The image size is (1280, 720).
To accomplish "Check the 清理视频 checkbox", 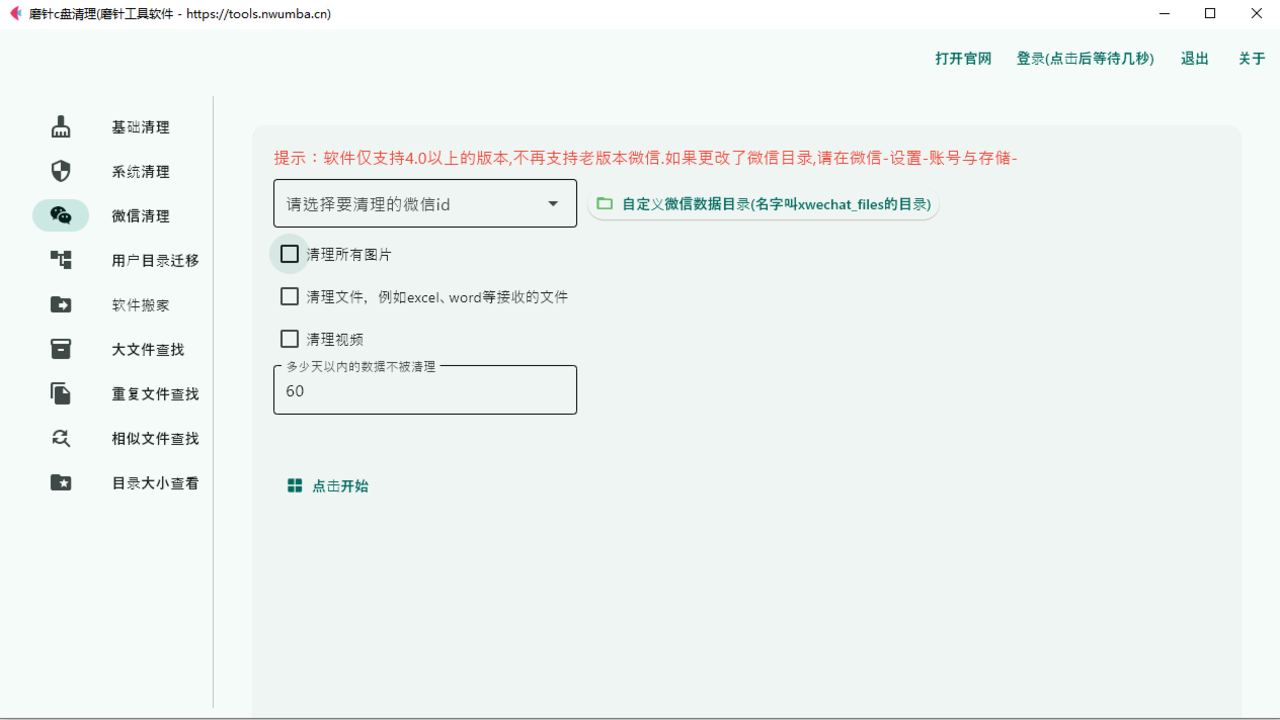I will pyautogui.click(x=290, y=339).
